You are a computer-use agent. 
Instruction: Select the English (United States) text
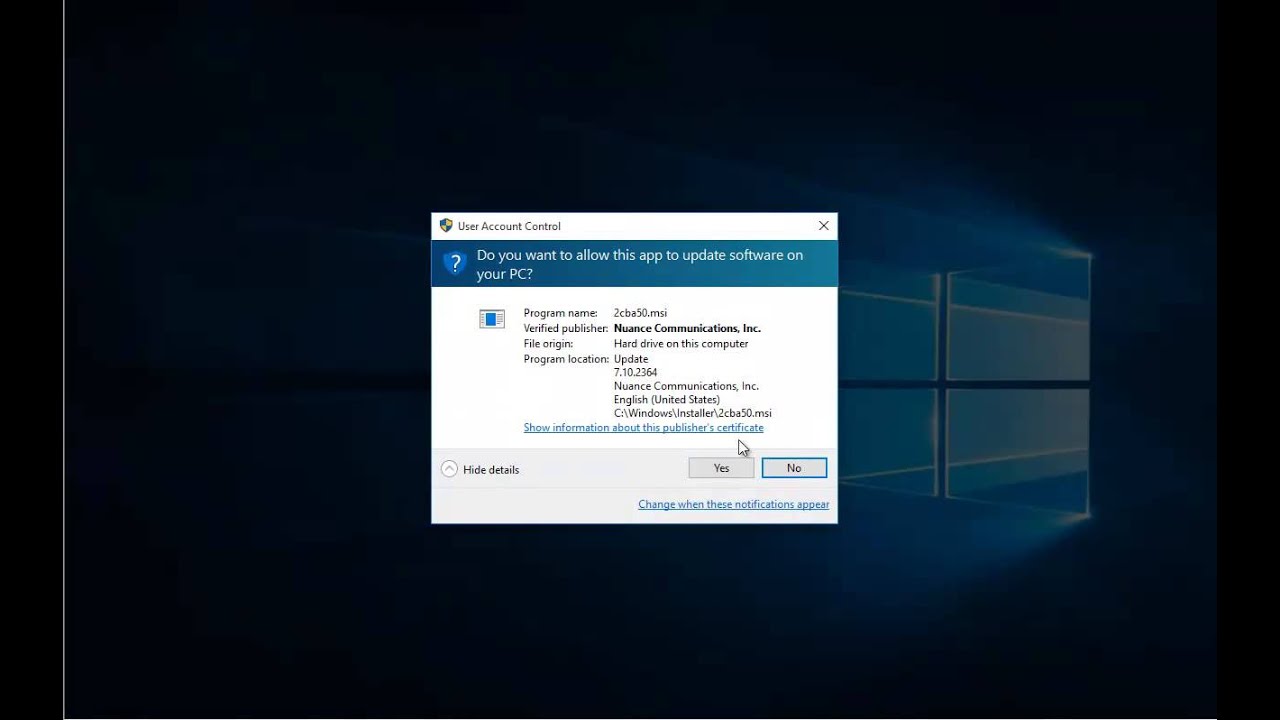tap(667, 400)
